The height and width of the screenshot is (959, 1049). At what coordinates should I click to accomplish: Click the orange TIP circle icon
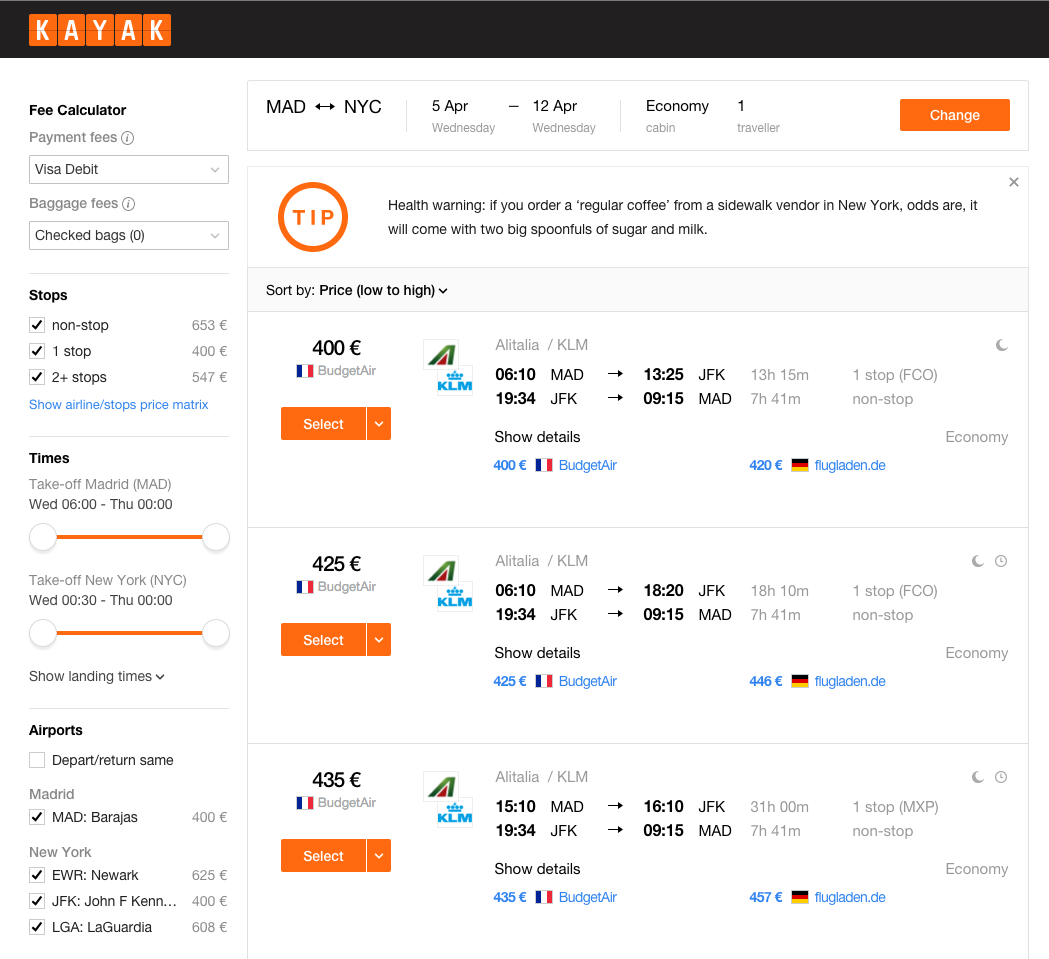(x=312, y=217)
